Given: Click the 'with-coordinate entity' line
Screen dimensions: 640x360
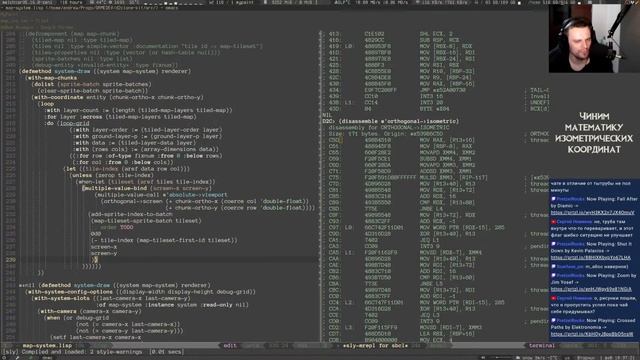Looking at the screenshot, I should pos(118,98).
